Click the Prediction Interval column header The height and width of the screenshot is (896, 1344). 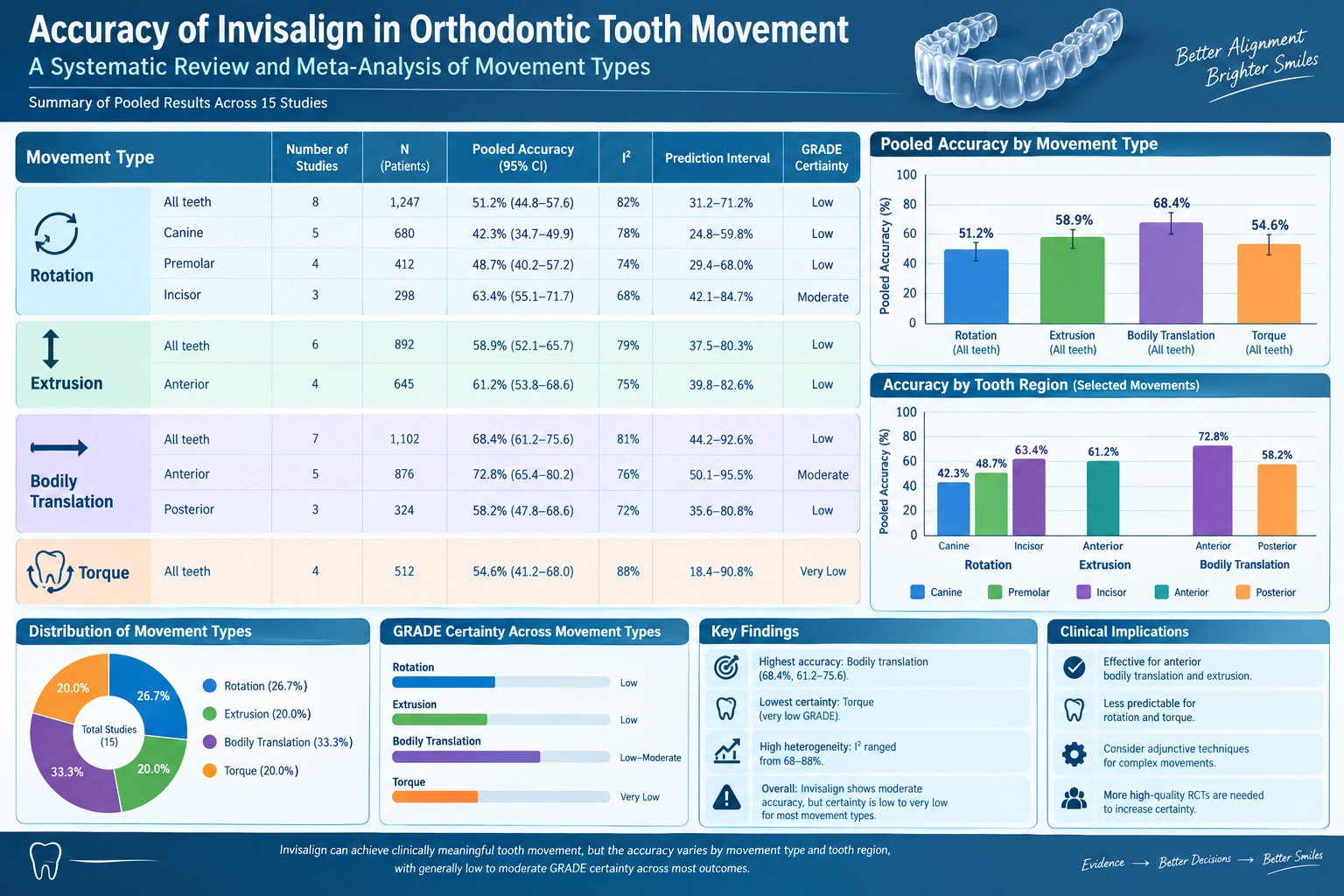point(717,158)
